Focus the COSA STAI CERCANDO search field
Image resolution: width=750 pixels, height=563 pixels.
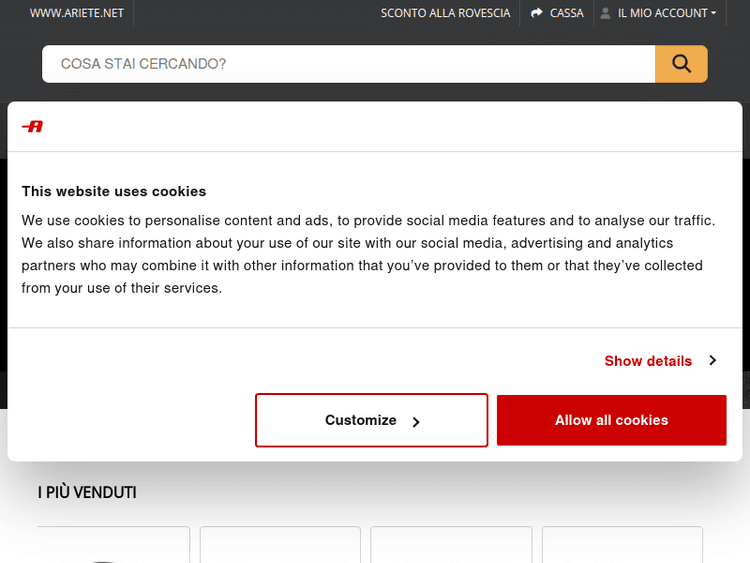348,64
